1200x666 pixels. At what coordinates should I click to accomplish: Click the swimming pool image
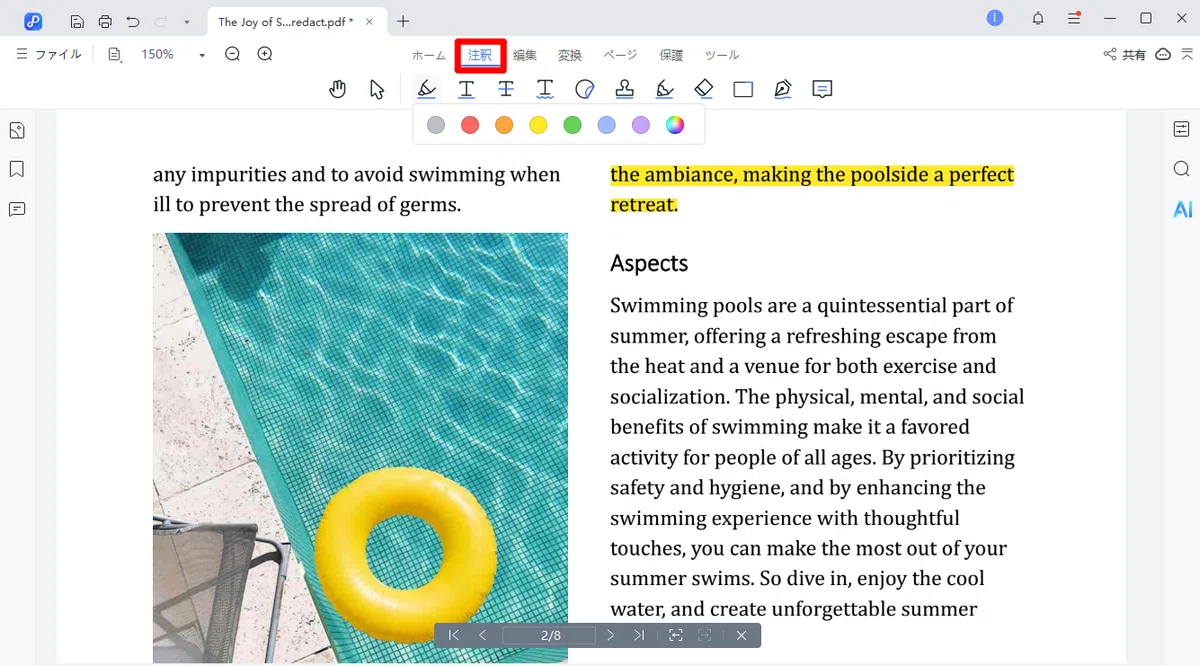(360, 447)
